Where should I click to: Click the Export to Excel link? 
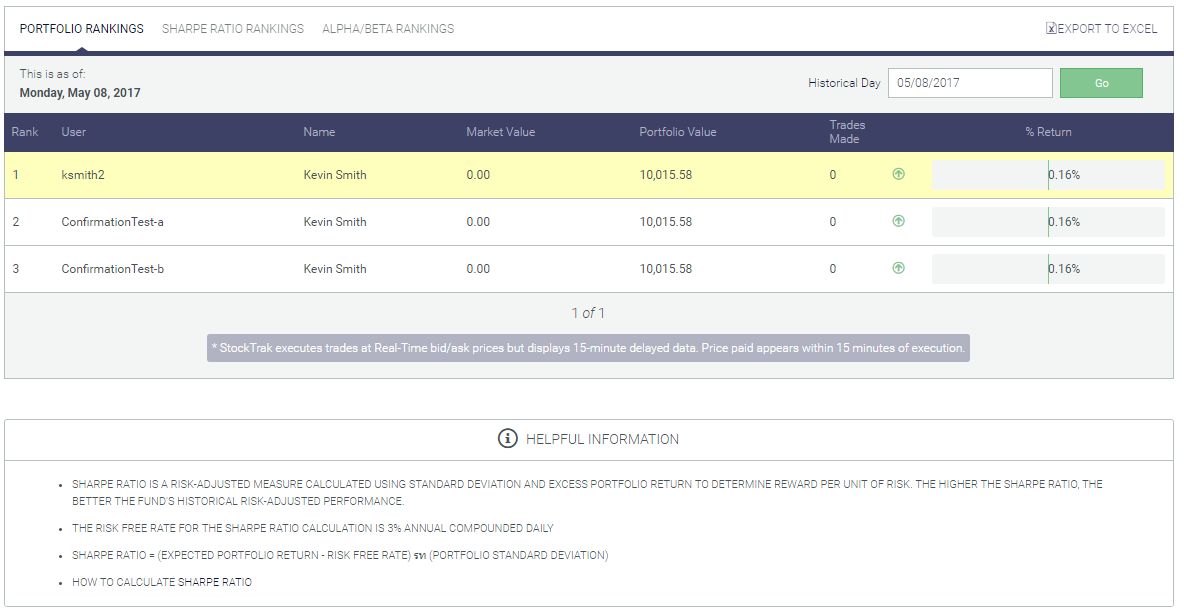click(1107, 29)
